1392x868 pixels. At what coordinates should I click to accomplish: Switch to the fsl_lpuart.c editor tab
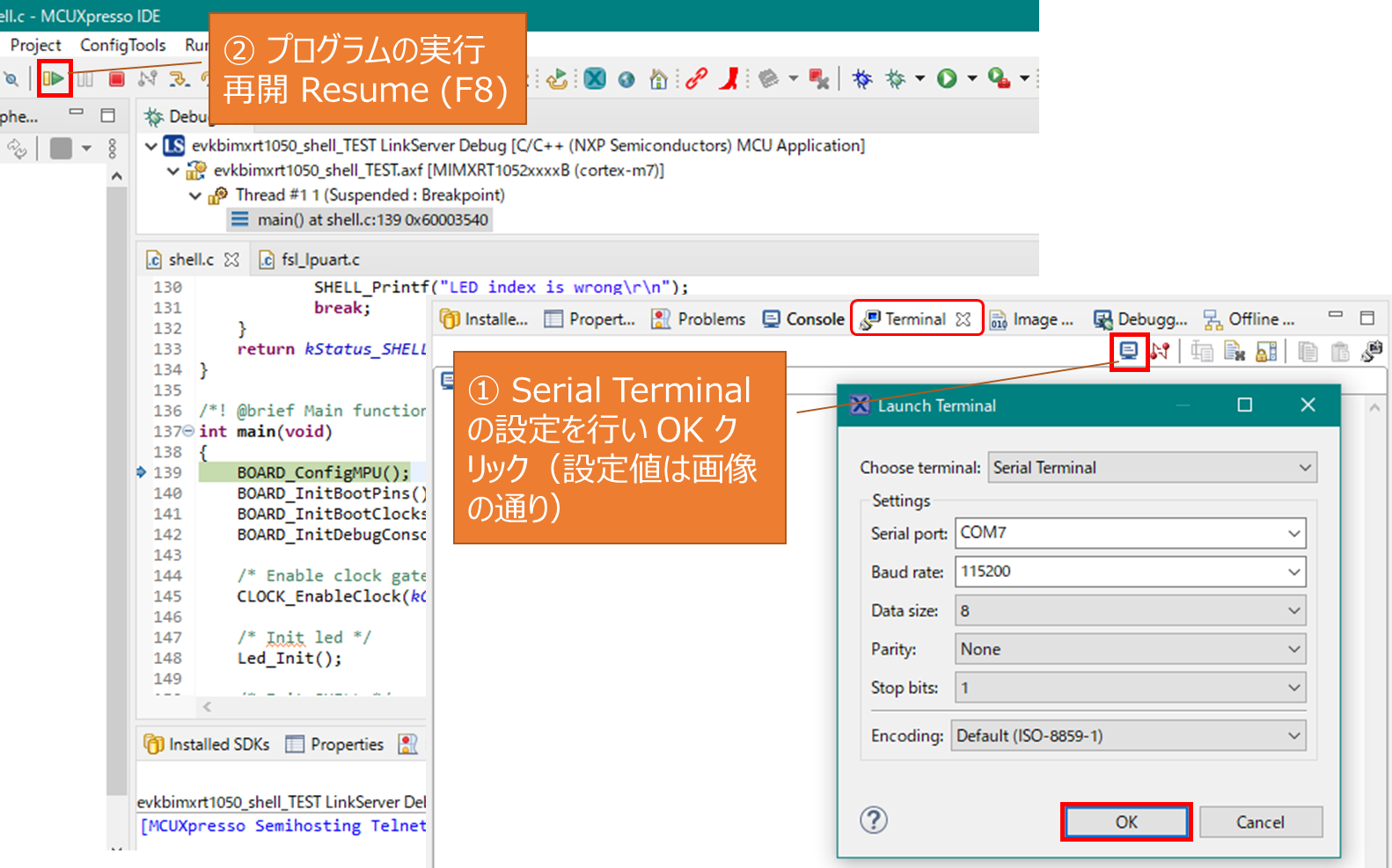[x=319, y=259]
